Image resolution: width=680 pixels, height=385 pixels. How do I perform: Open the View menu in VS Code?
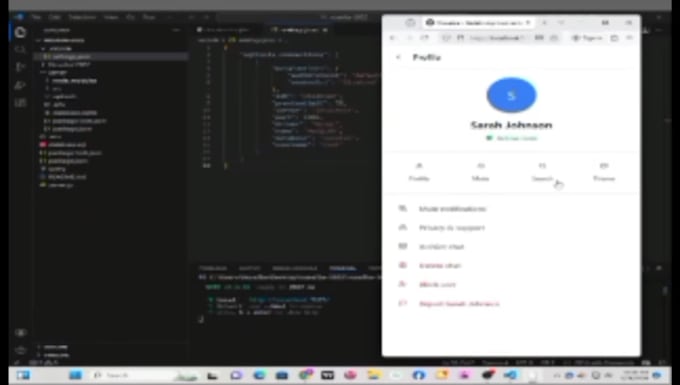pyautogui.click(x=111, y=17)
